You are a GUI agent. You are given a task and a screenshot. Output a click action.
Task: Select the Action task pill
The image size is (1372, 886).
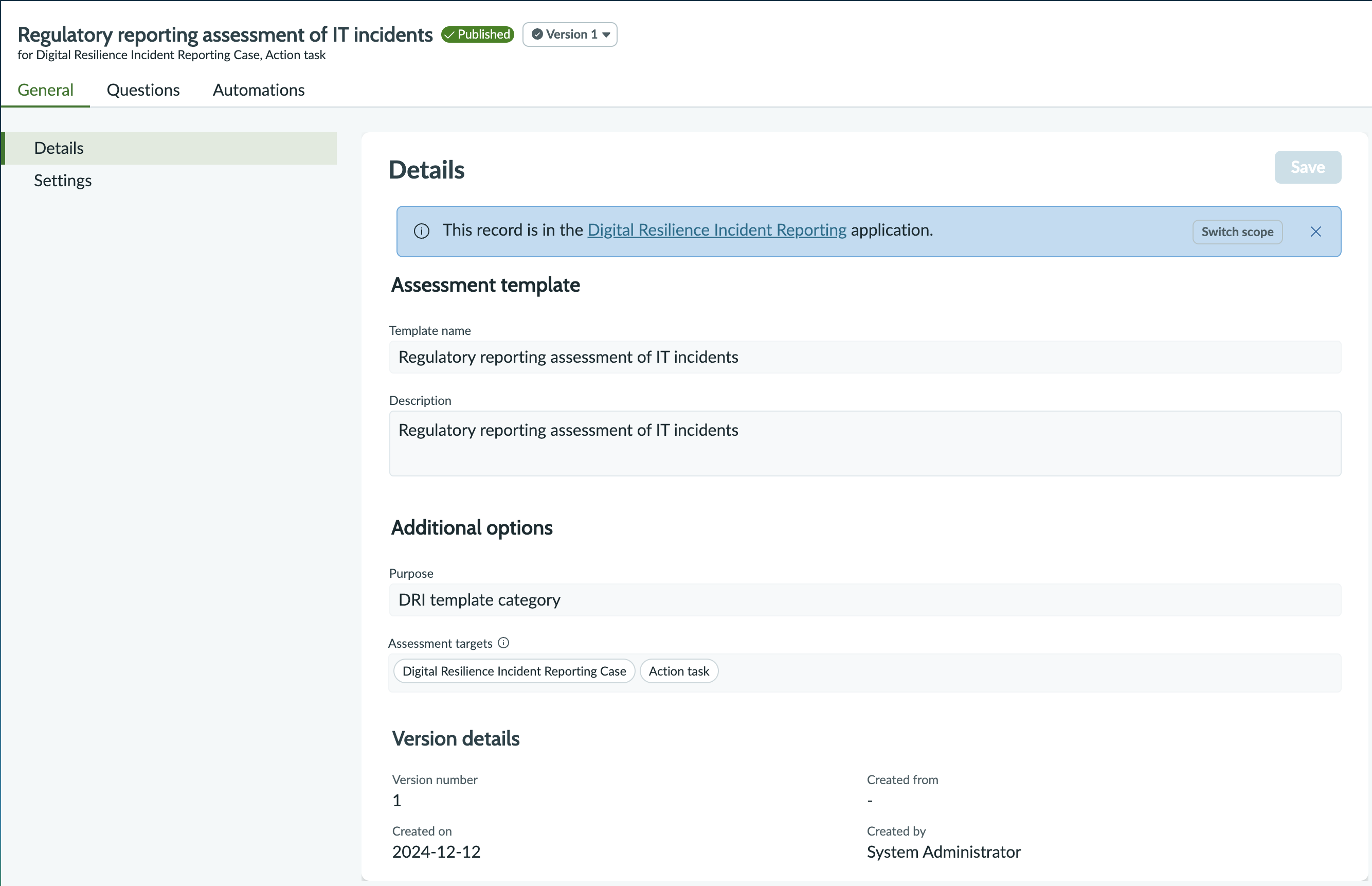point(678,671)
